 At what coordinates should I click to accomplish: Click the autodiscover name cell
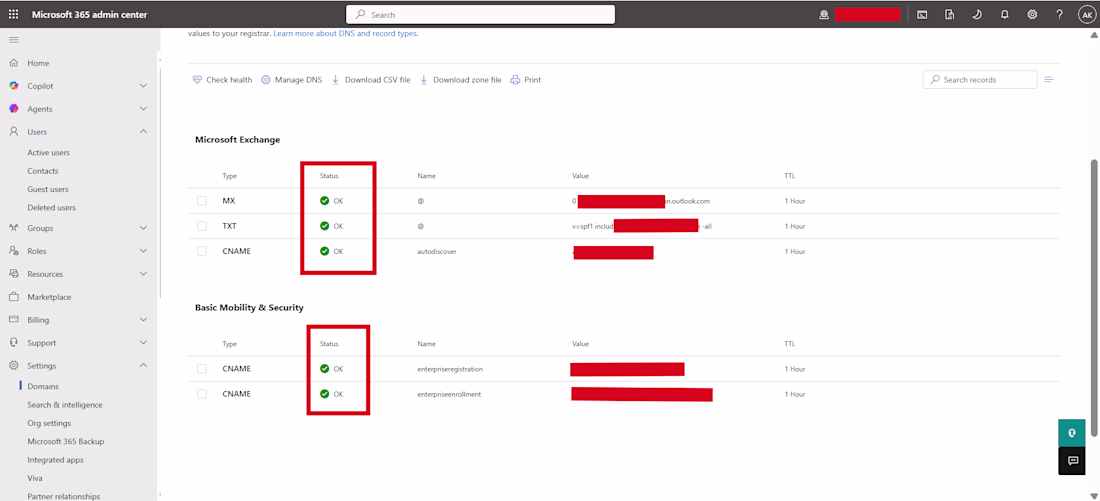pyautogui.click(x=437, y=251)
